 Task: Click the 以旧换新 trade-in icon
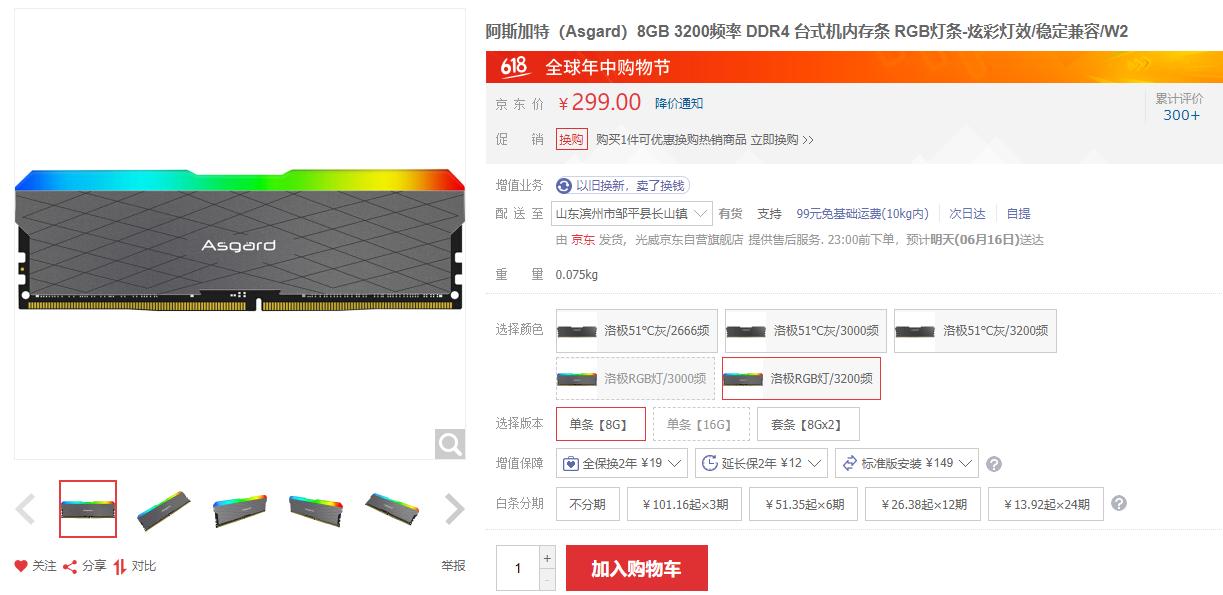564,186
